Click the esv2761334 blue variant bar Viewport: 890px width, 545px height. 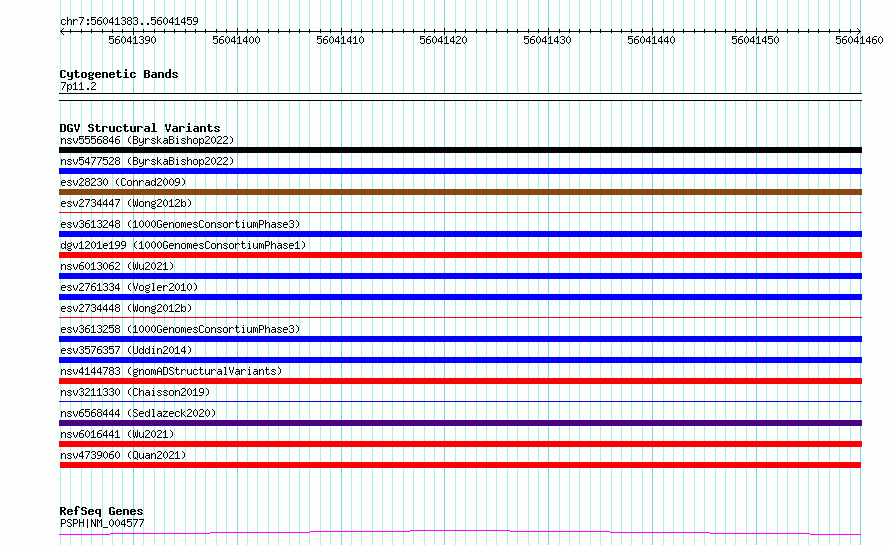tap(460, 297)
